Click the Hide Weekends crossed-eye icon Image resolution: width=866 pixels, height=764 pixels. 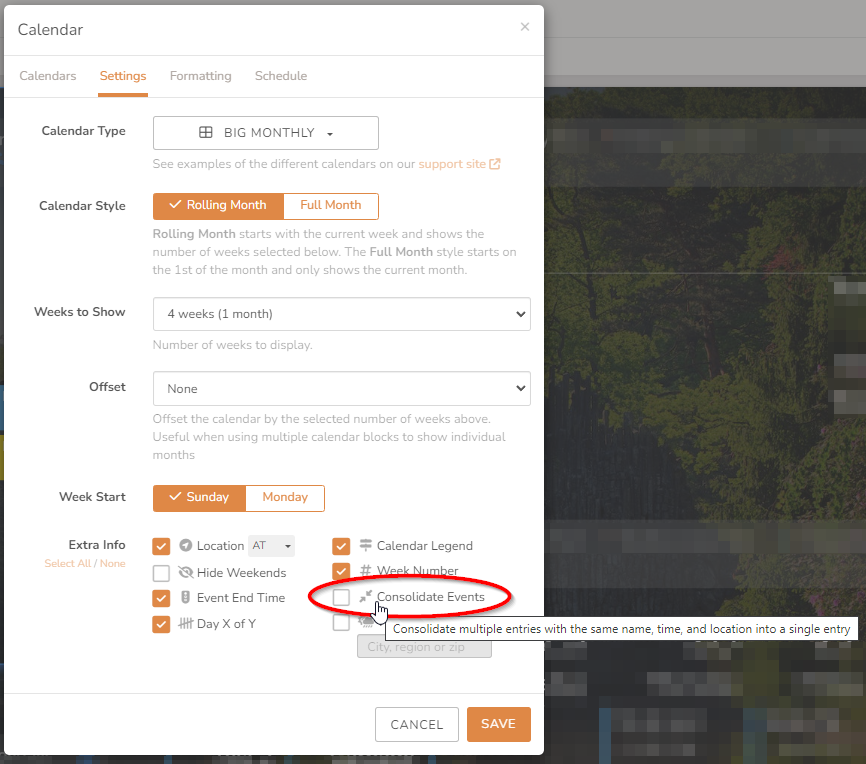click(186, 572)
